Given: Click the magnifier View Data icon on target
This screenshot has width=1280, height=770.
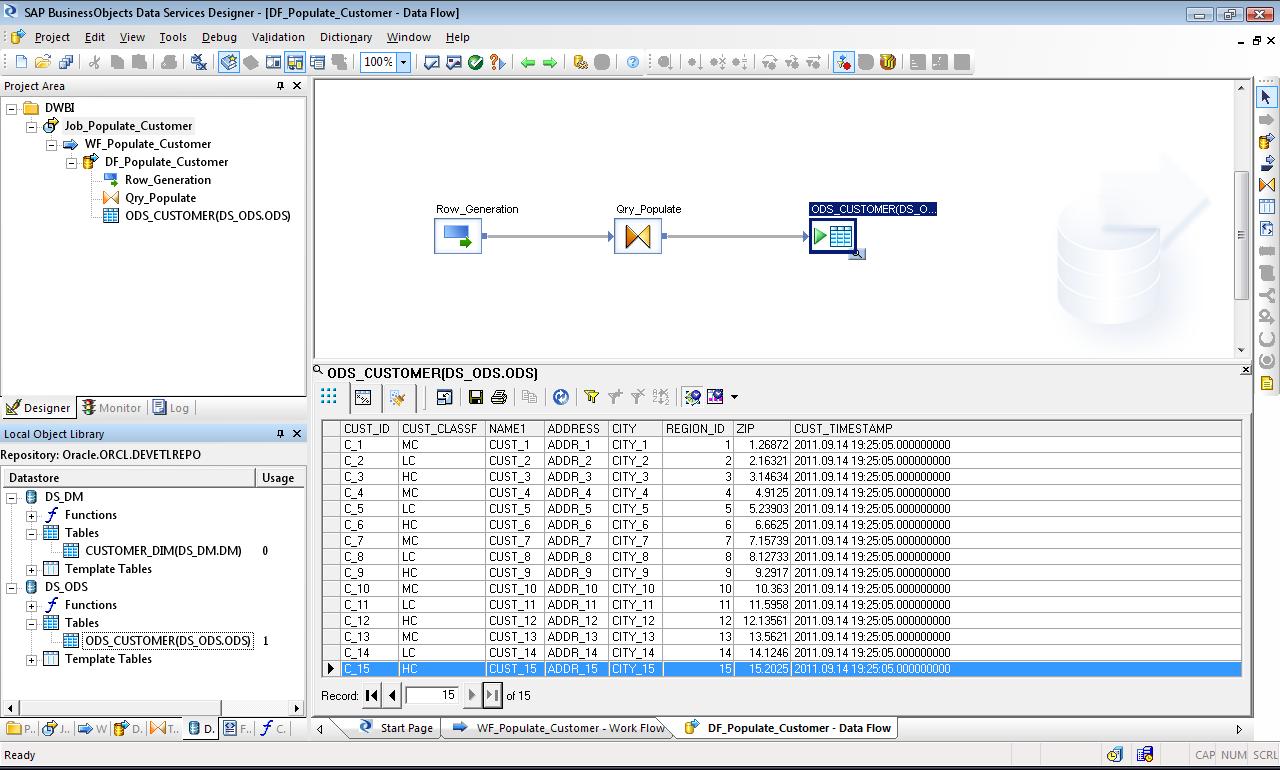Looking at the screenshot, I should coord(857,254).
